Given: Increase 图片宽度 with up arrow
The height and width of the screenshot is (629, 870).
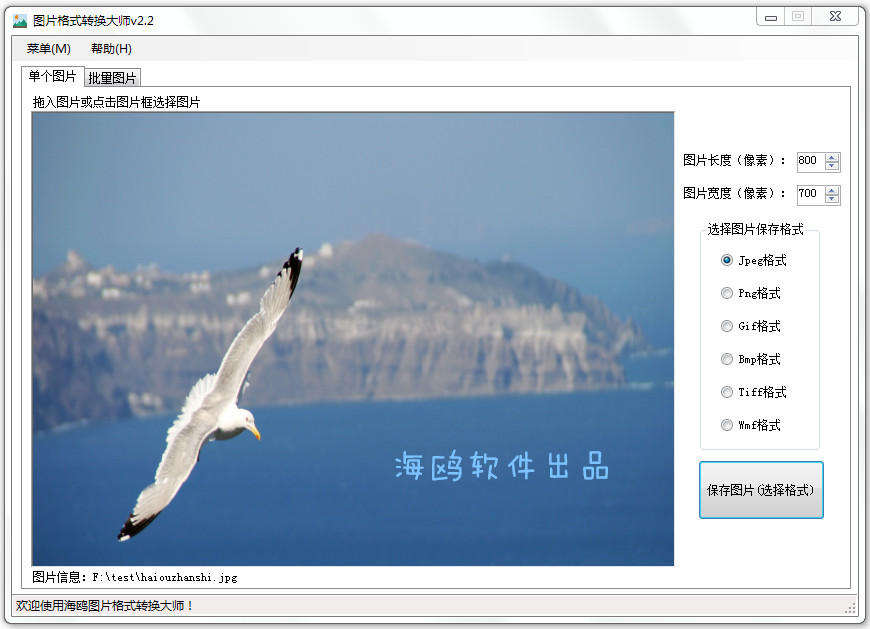Looking at the screenshot, I should click(x=832, y=190).
